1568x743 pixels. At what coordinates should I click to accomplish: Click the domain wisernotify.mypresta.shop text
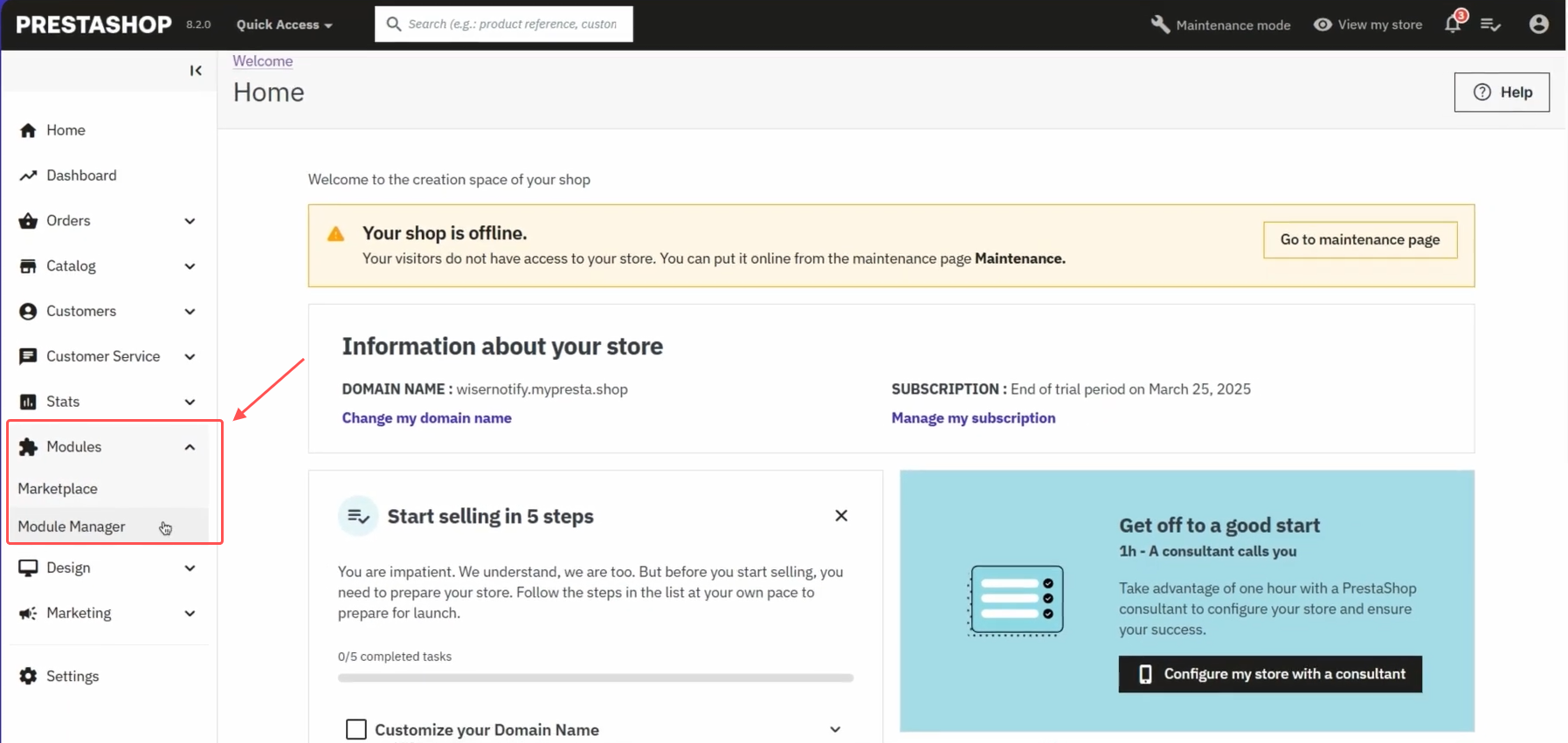[542, 389]
